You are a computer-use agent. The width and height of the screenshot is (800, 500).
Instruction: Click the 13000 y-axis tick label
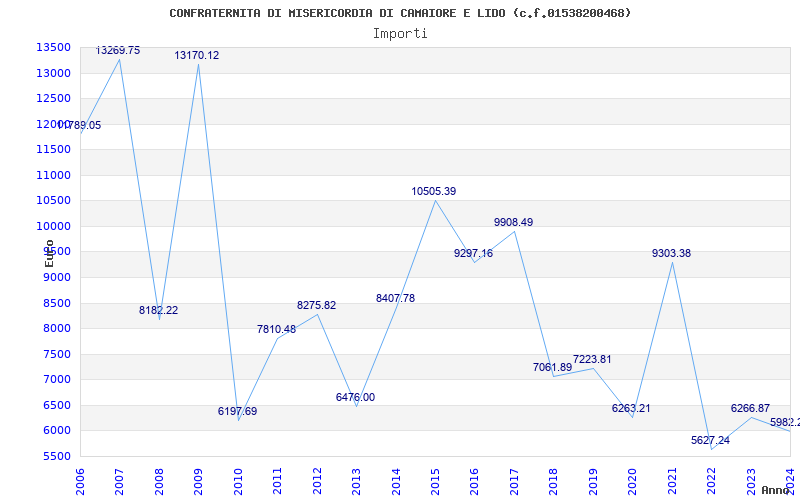[53, 73]
